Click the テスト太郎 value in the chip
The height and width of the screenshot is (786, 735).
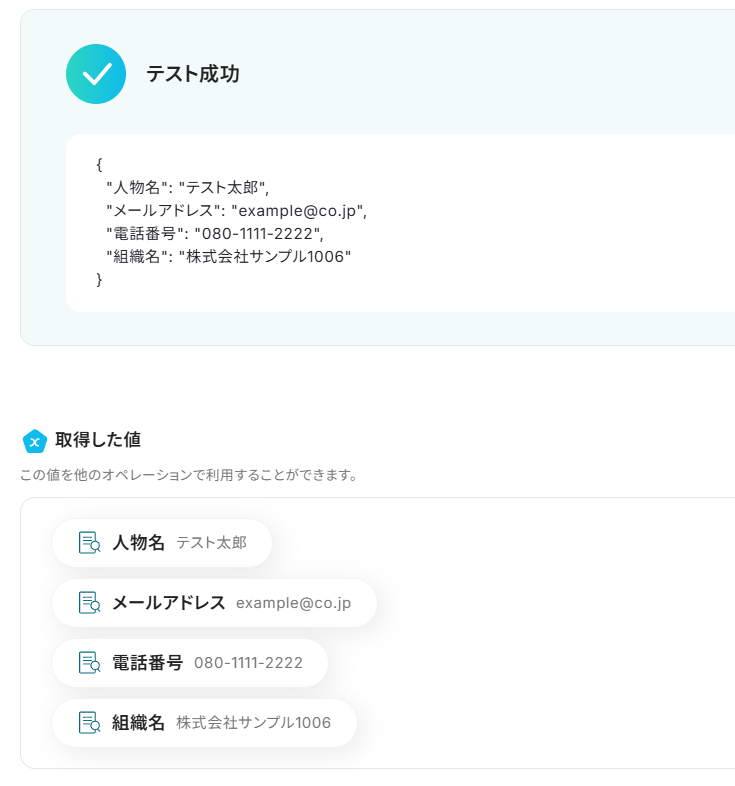[x=211, y=543]
